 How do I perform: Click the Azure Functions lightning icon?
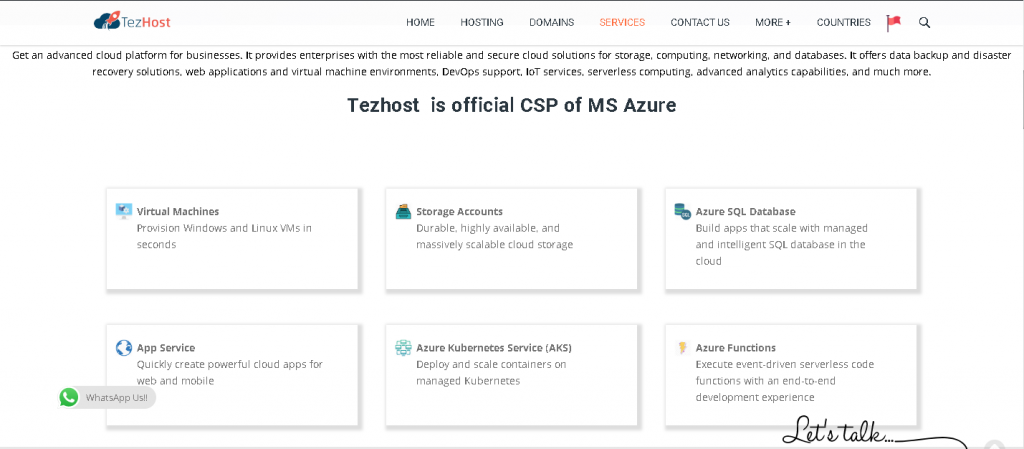(x=683, y=348)
